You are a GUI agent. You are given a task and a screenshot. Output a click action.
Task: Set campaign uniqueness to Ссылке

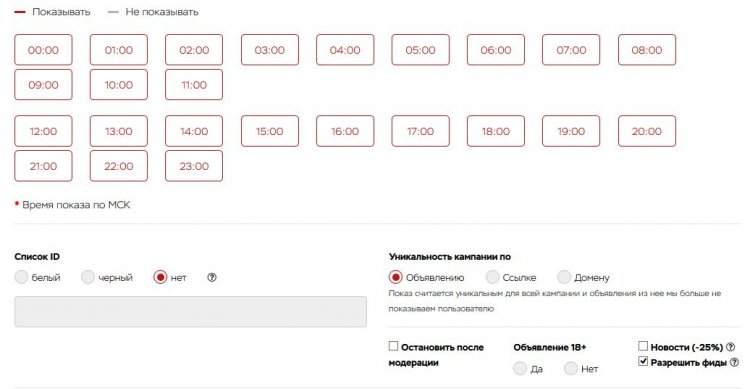(492, 277)
